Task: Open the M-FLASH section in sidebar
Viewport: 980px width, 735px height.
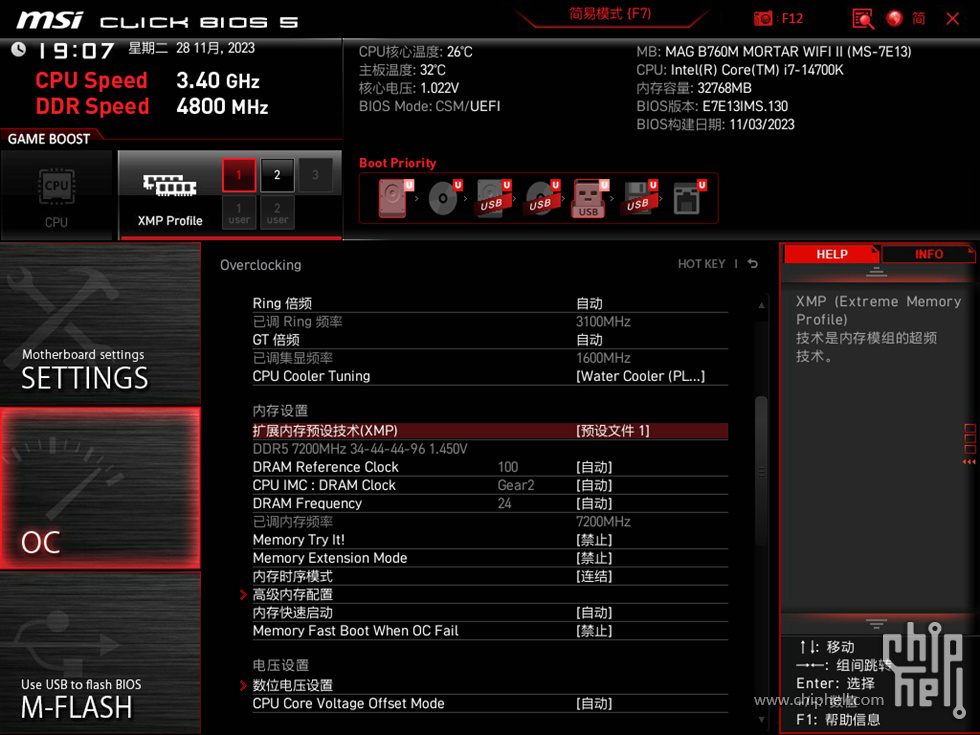Action: tap(100, 653)
